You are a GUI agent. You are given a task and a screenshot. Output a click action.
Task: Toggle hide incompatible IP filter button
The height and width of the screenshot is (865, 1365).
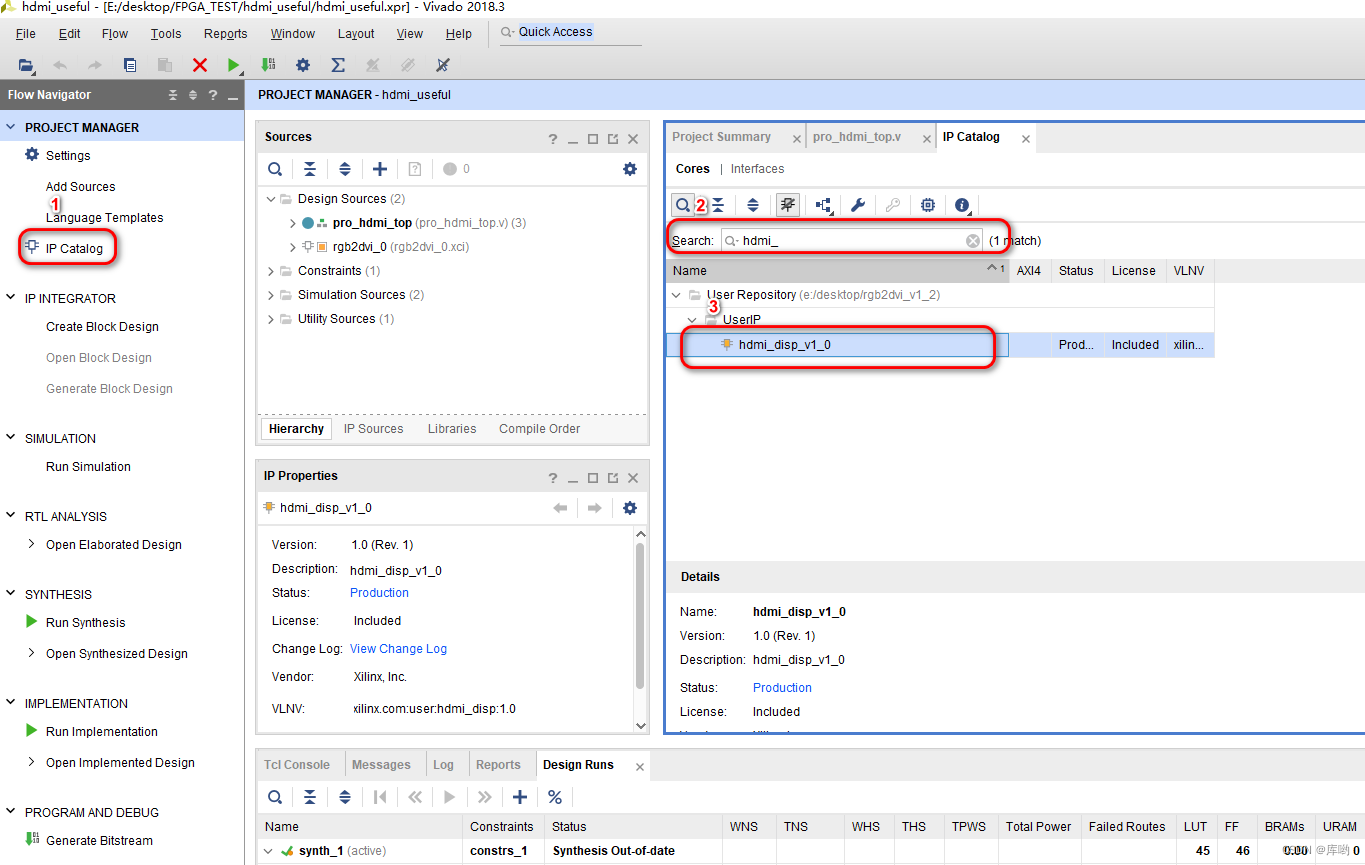788,205
